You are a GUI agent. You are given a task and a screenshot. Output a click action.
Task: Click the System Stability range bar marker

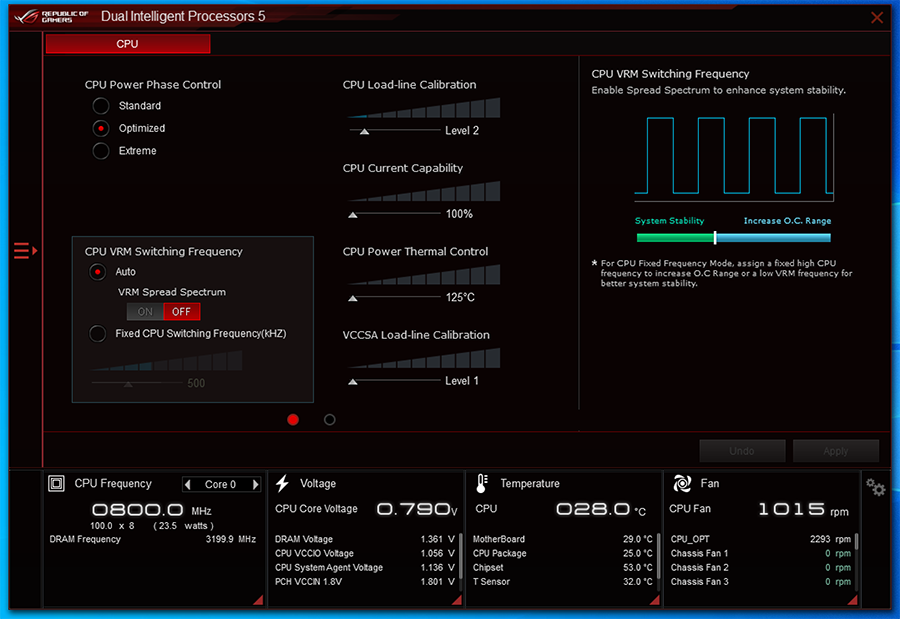coord(715,238)
